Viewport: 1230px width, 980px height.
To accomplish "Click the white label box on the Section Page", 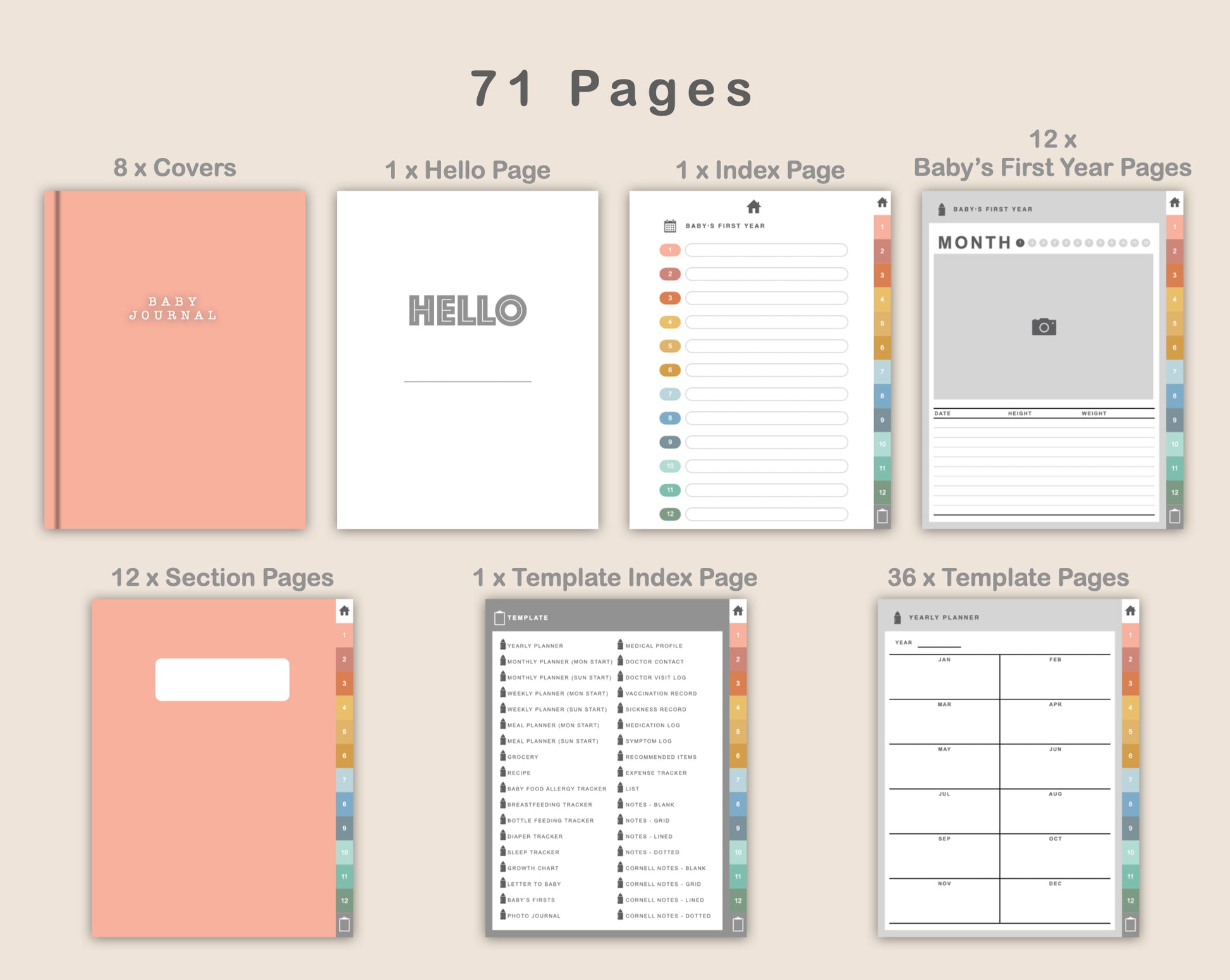I will 222,679.
